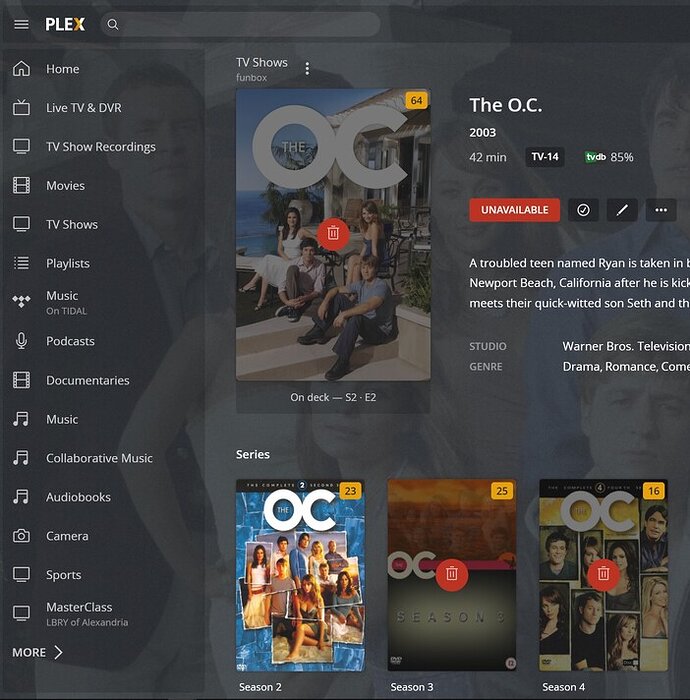Screen dimensions: 690x700
Task: Select the TV Show Recordings monitor icon
Action: click(21, 146)
